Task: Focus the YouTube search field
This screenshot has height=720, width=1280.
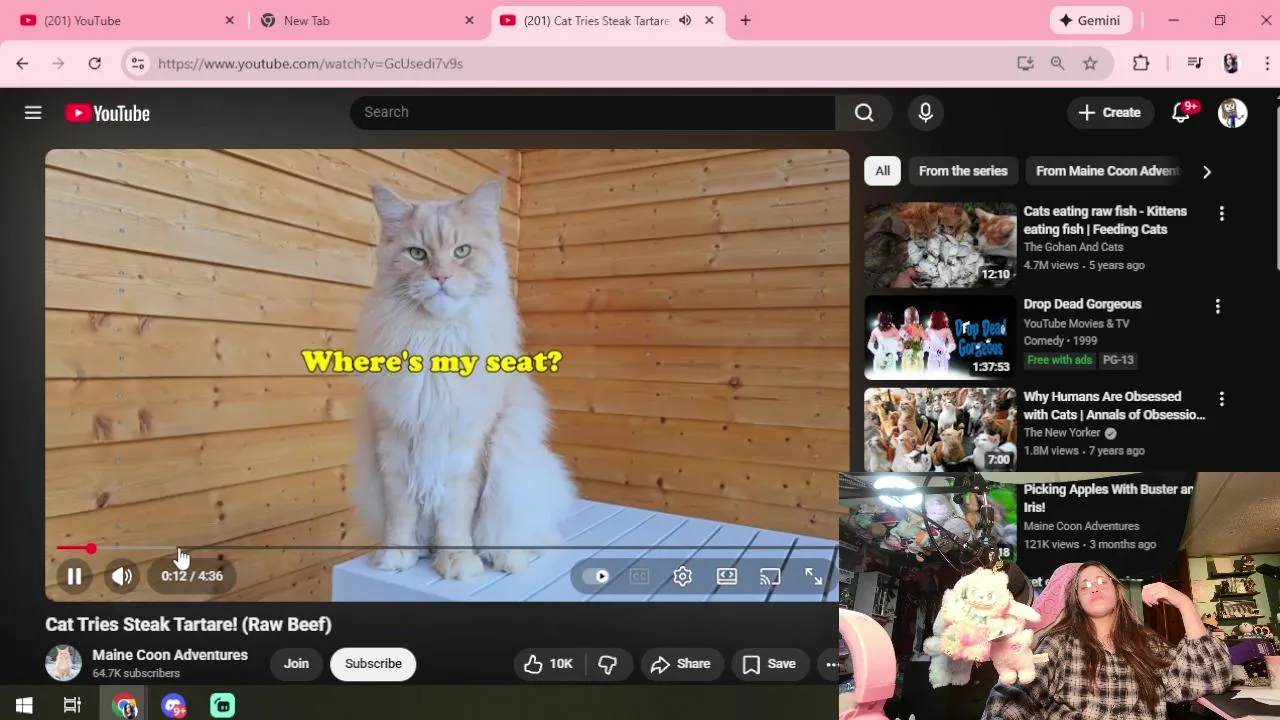Action: (x=592, y=112)
